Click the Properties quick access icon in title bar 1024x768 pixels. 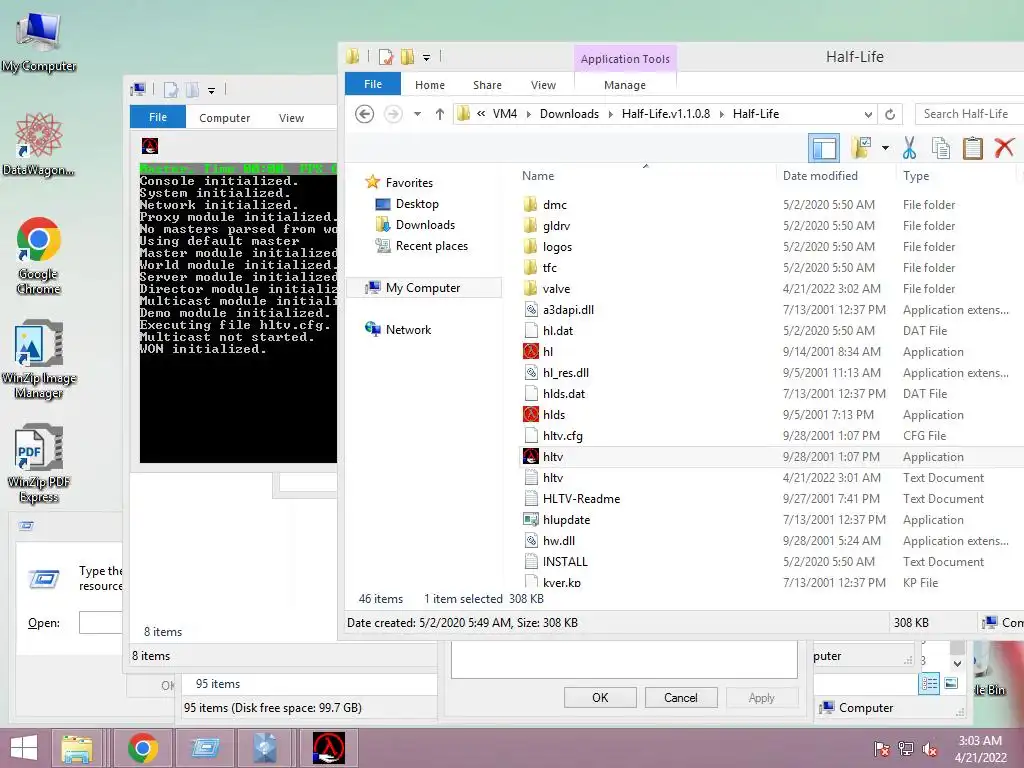coord(386,57)
